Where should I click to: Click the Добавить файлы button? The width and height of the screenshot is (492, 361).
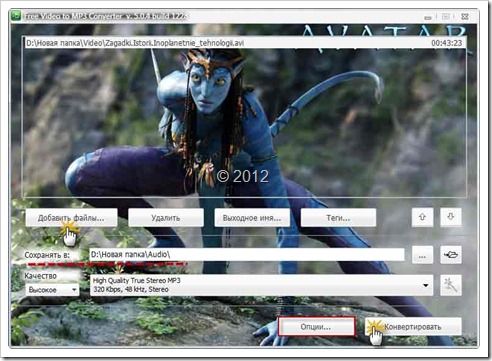click(71, 218)
